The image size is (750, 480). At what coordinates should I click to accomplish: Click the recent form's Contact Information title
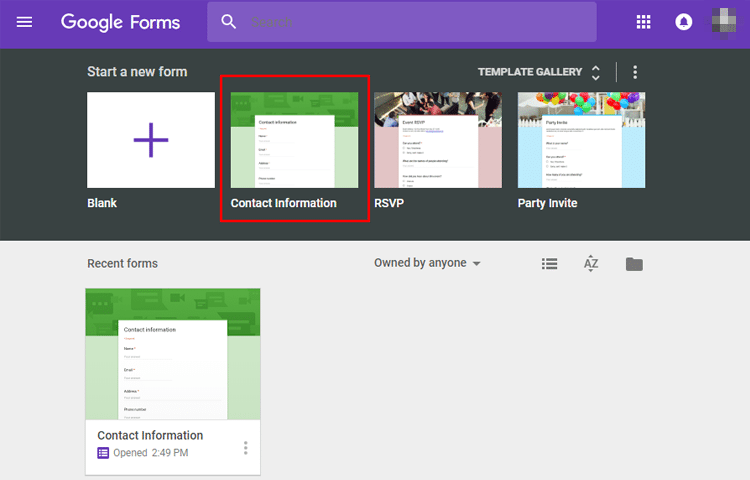pyautogui.click(x=150, y=436)
